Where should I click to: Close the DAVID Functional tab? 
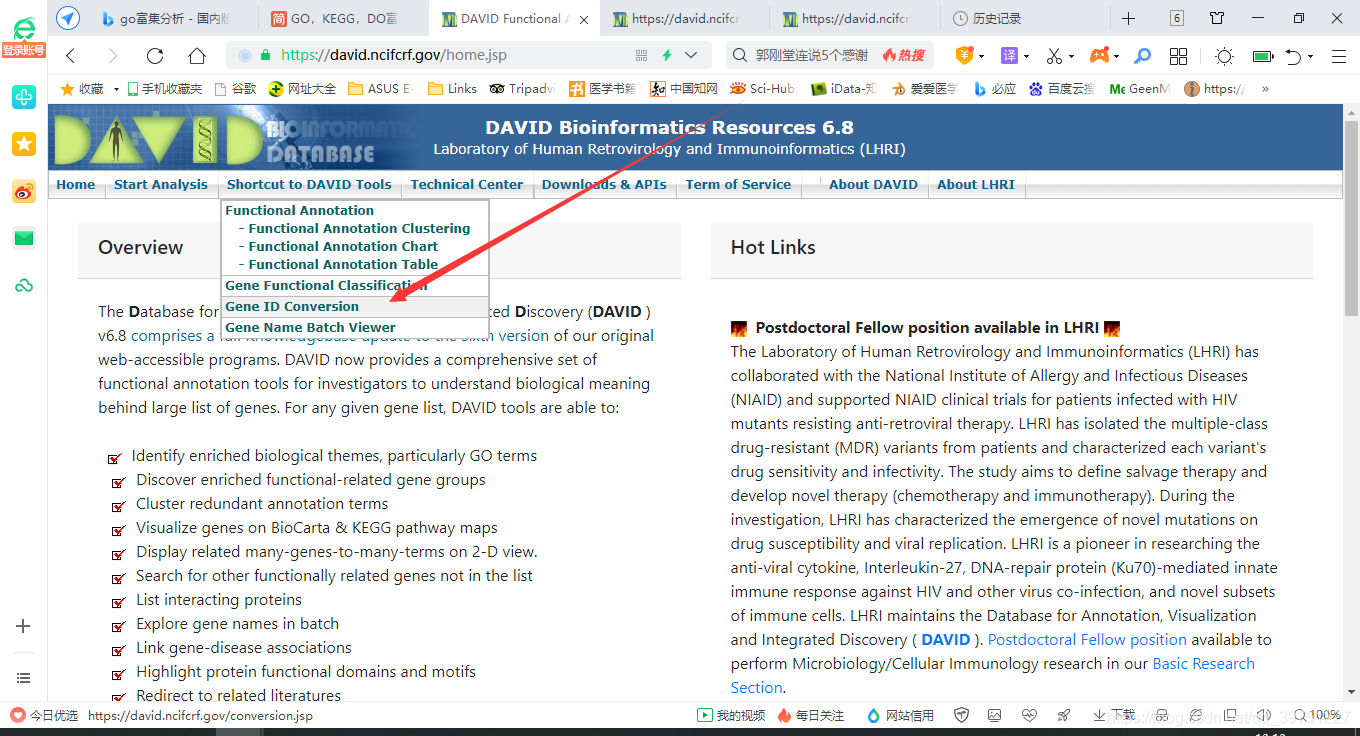(x=583, y=18)
